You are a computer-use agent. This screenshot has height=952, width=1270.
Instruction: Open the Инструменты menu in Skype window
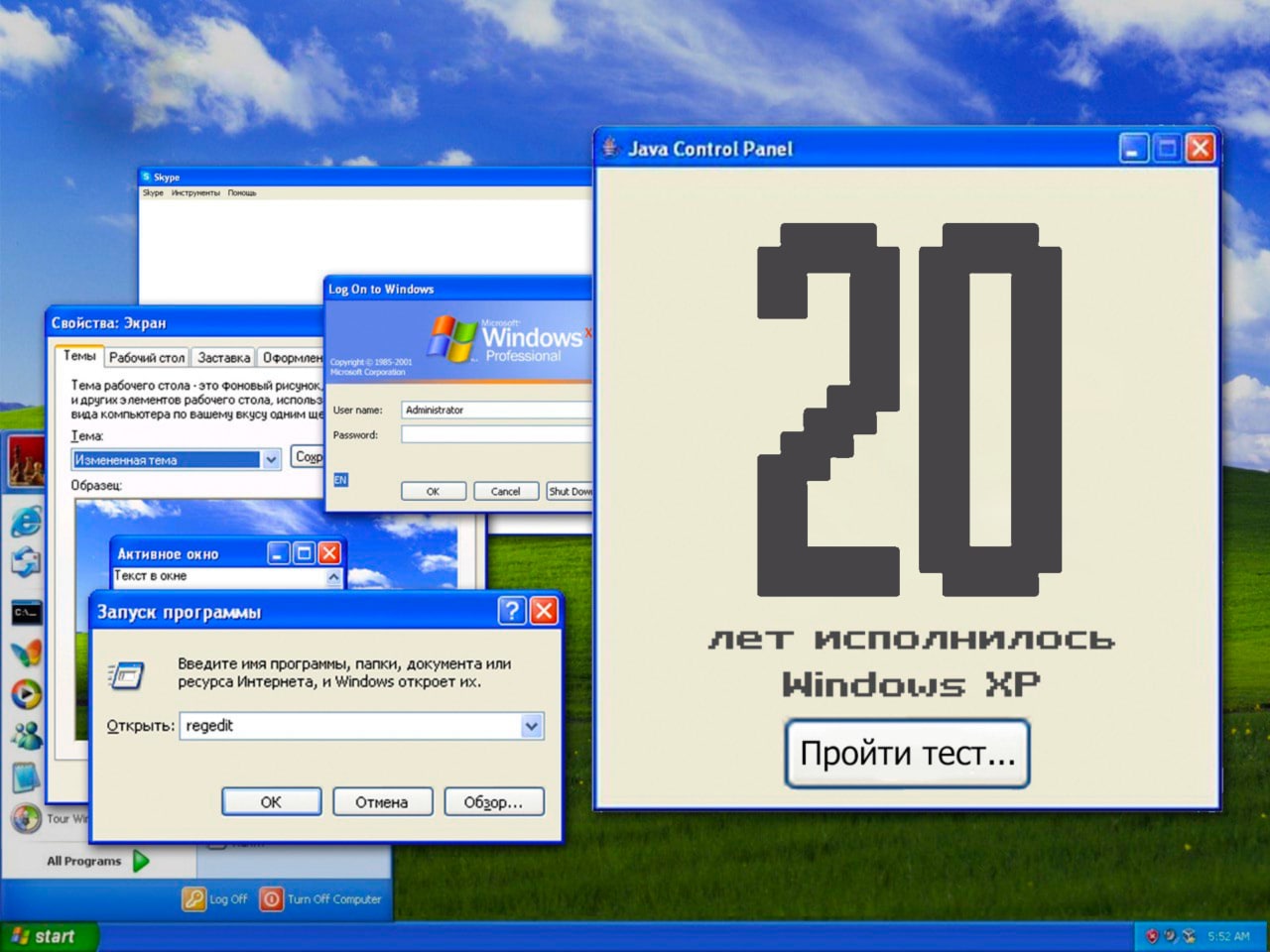point(195,192)
